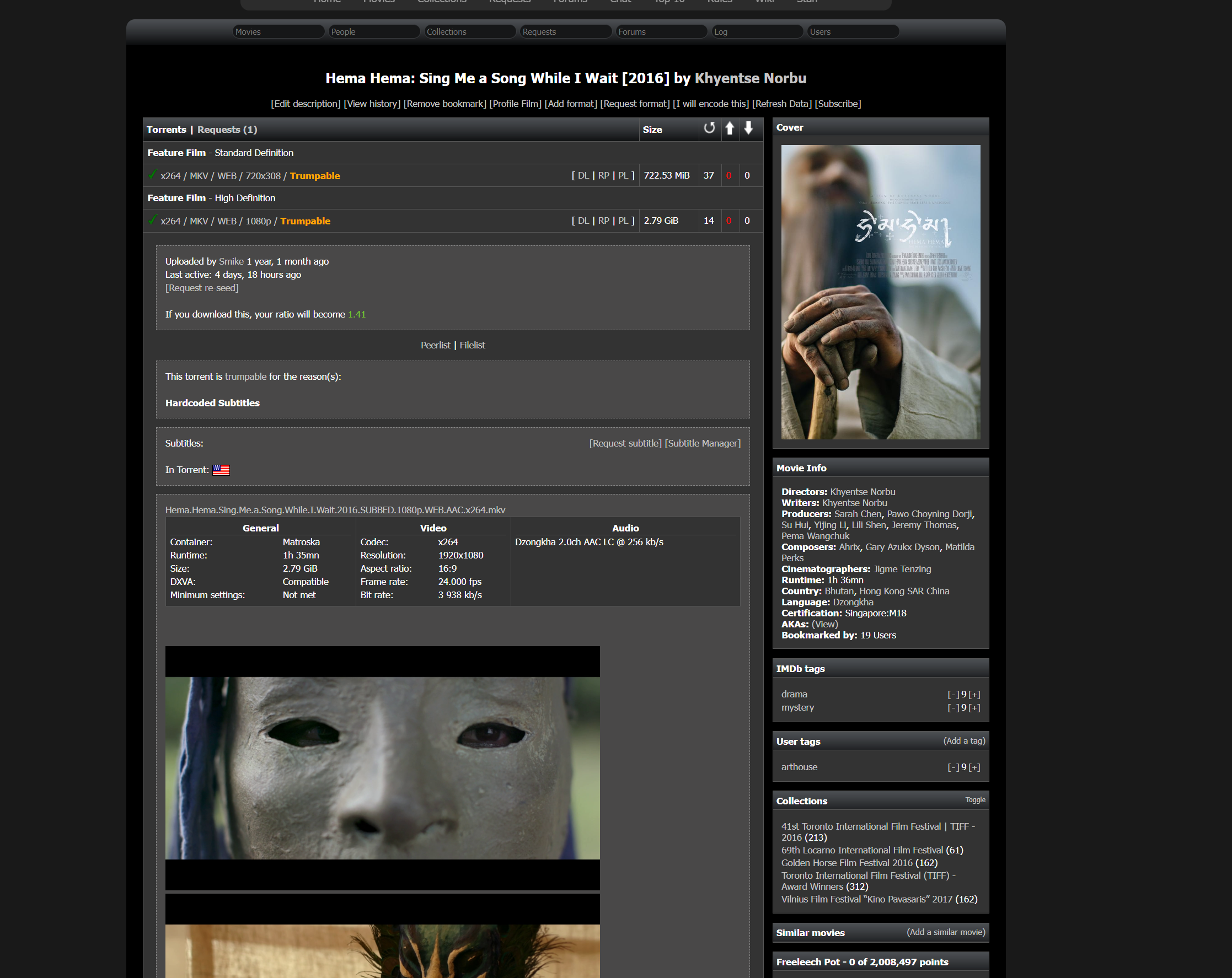This screenshot has width=1232, height=978.
Task: Click green checkmark on 720x308 torrent
Action: (153, 175)
